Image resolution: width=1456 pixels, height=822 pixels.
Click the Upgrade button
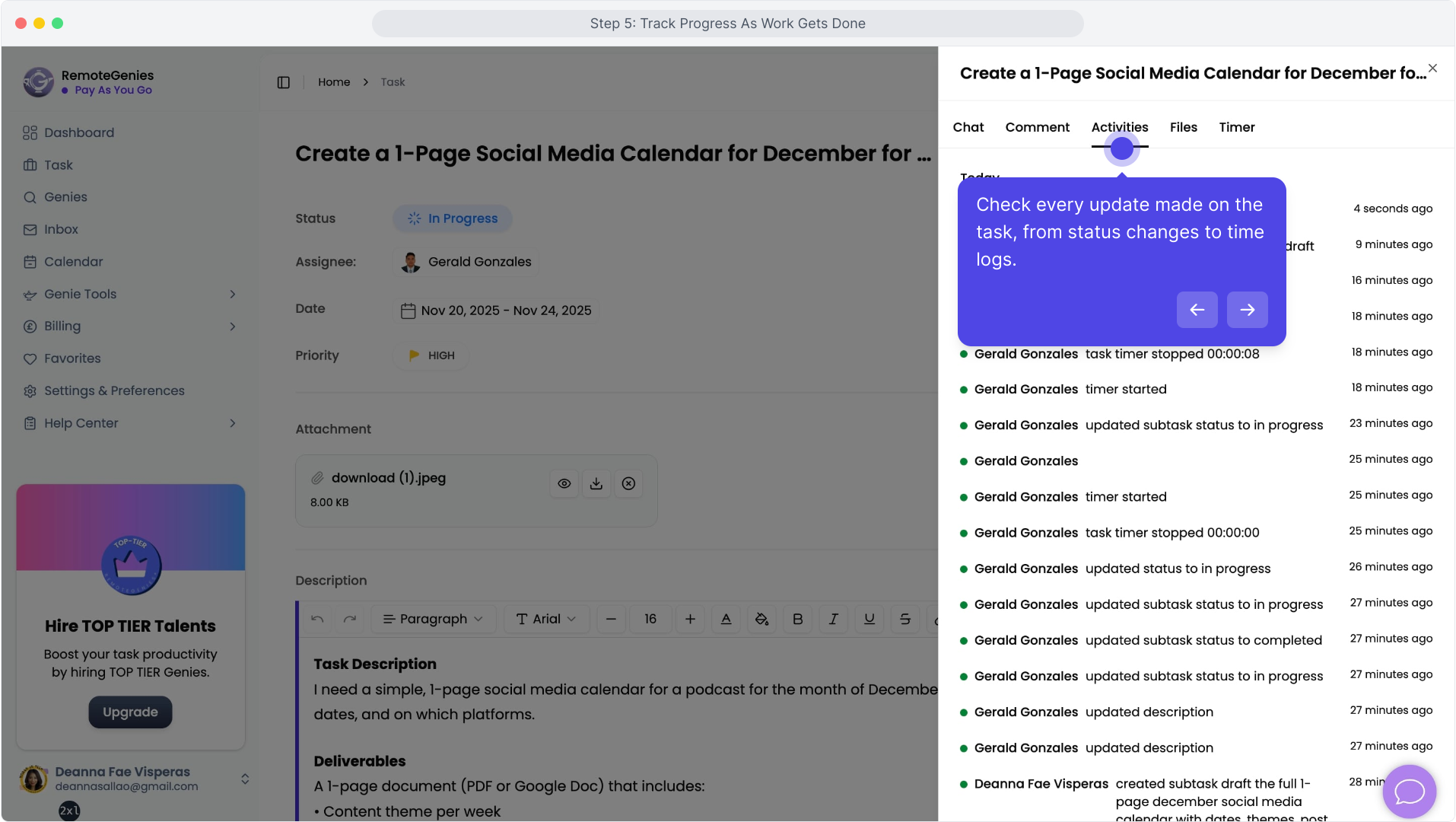tap(130, 712)
